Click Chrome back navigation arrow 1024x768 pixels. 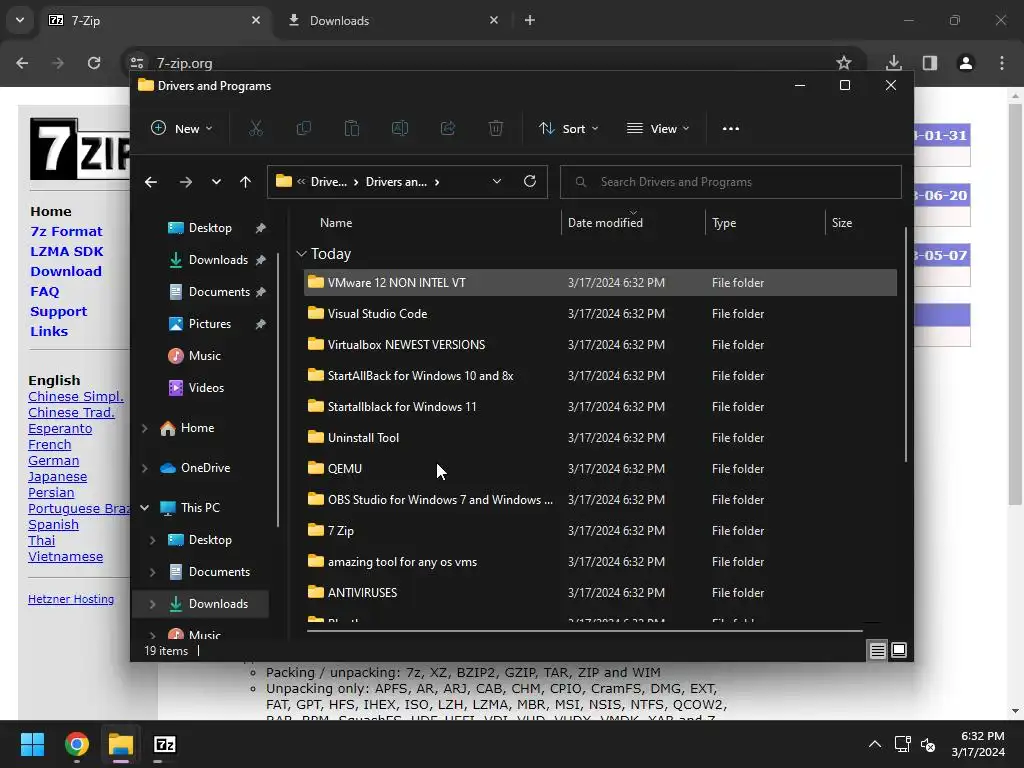(x=22, y=63)
